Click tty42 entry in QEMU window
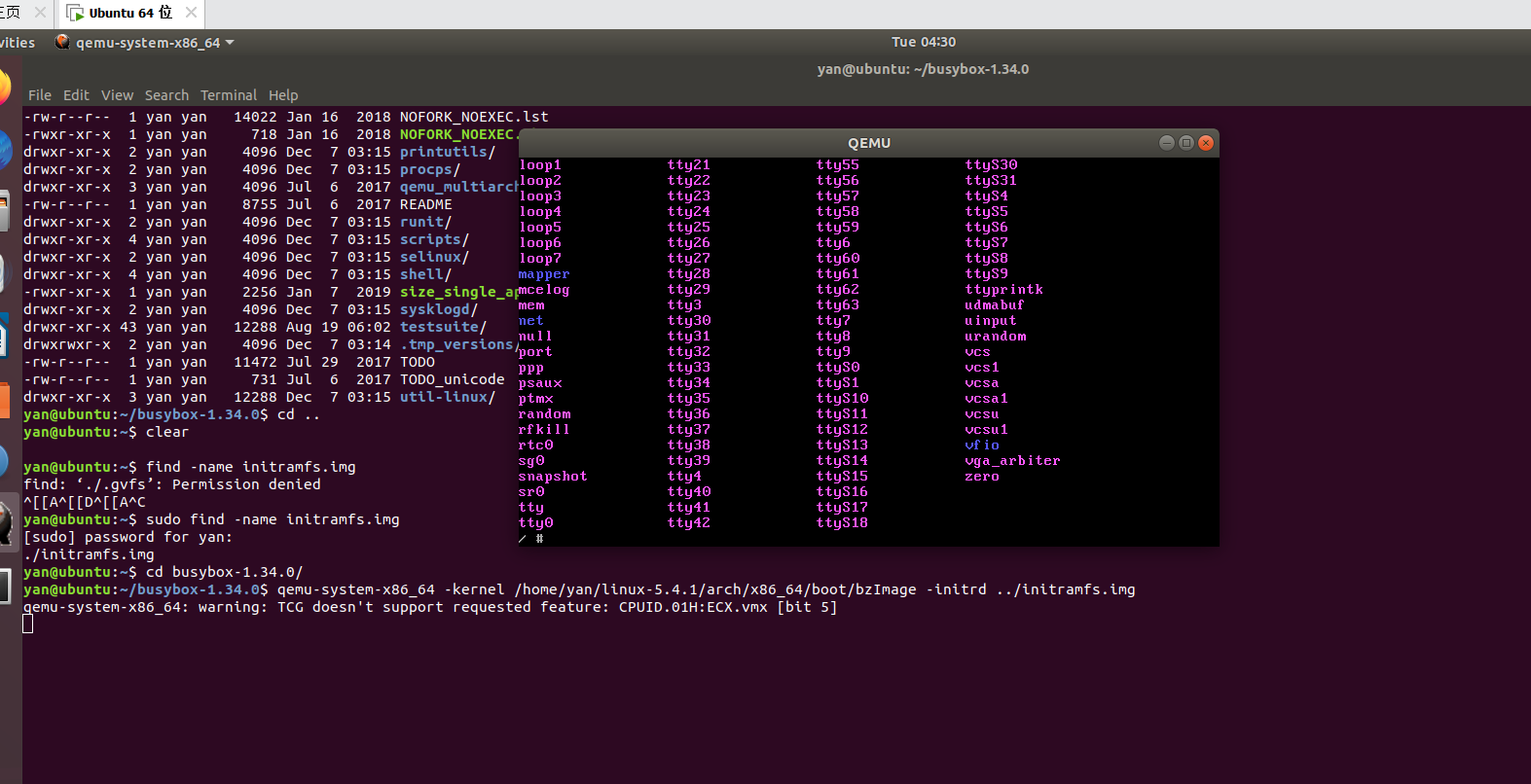1531x784 pixels. tap(689, 522)
